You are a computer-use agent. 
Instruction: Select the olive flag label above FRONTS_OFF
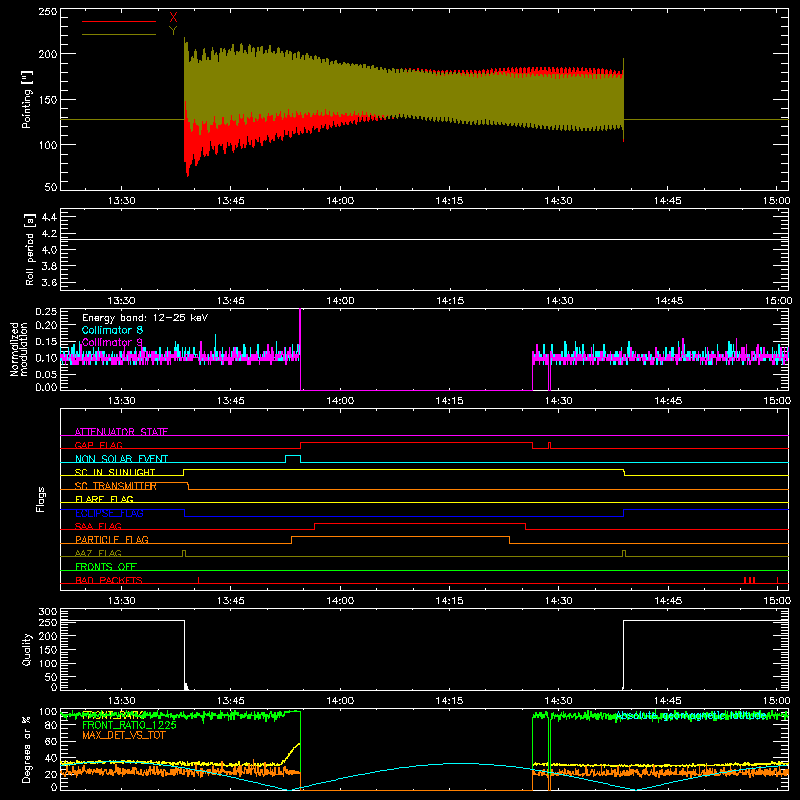(x=98, y=553)
